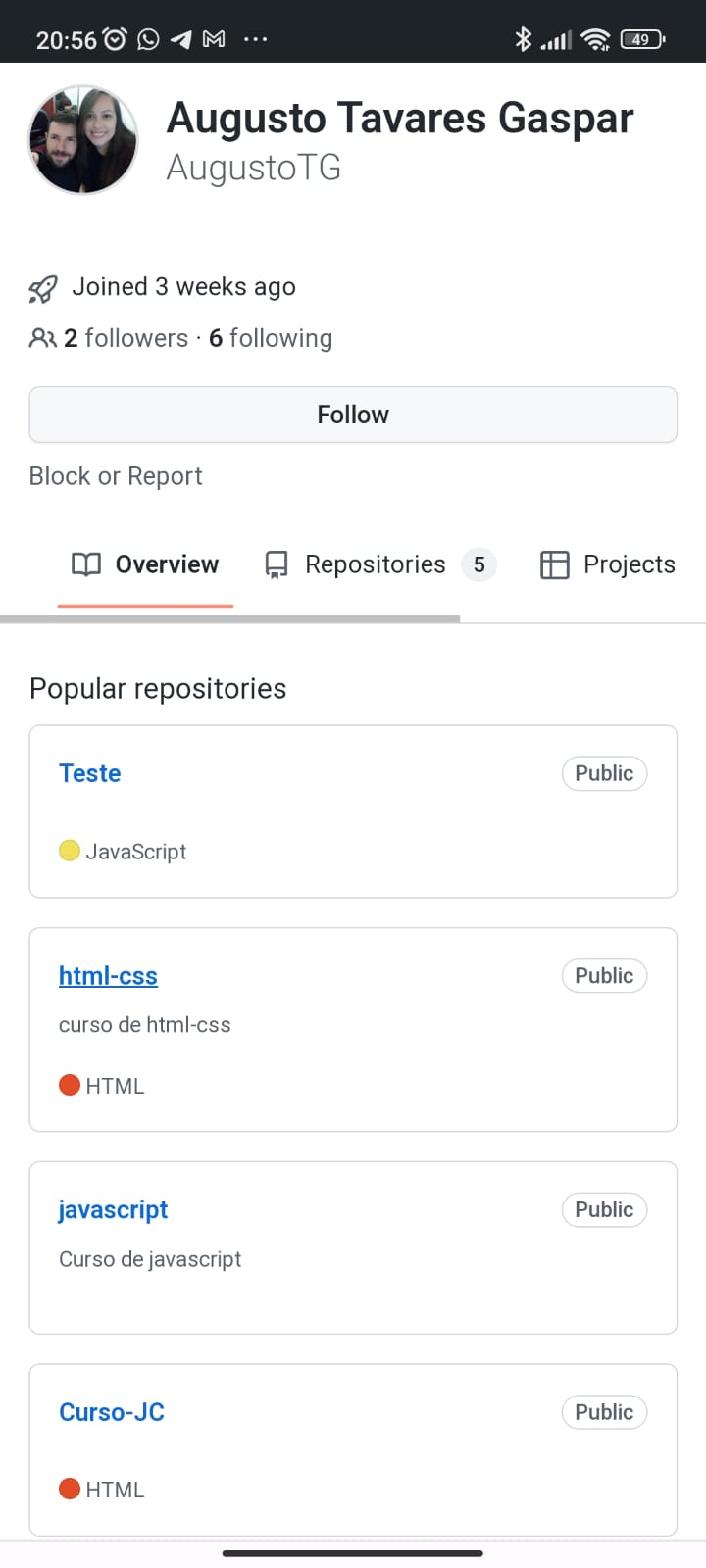
Task: Tap the Bluetooth status icon
Action: point(524,39)
